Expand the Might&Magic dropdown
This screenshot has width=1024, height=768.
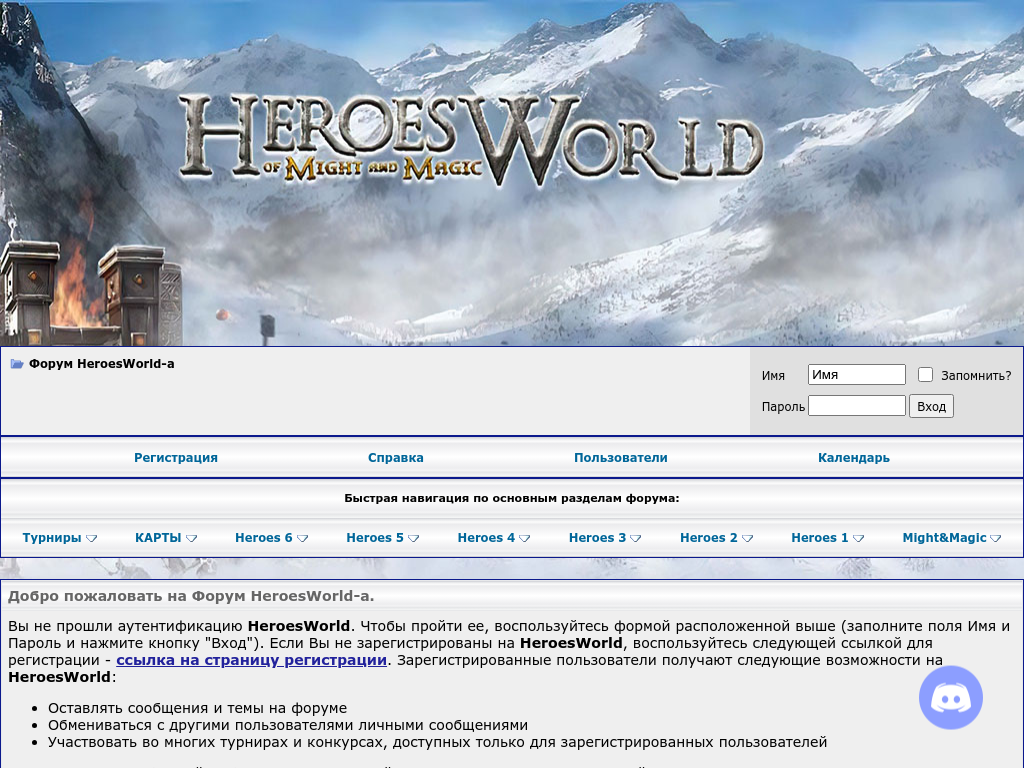click(x=951, y=538)
